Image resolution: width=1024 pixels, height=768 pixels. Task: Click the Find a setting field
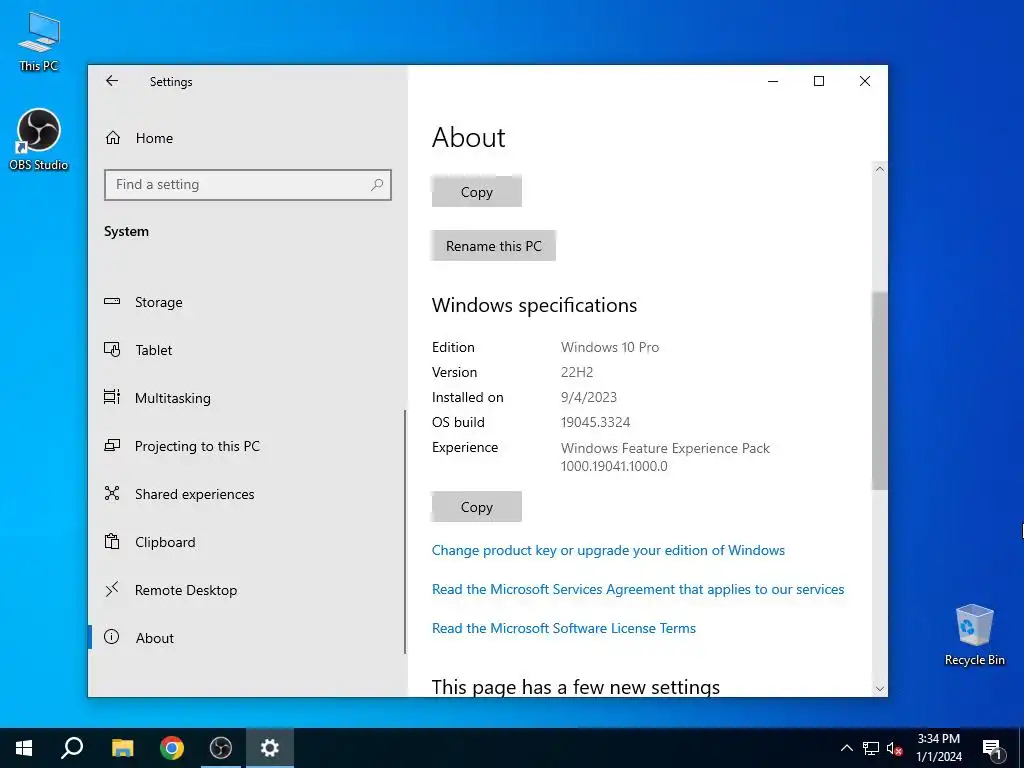[x=248, y=185]
